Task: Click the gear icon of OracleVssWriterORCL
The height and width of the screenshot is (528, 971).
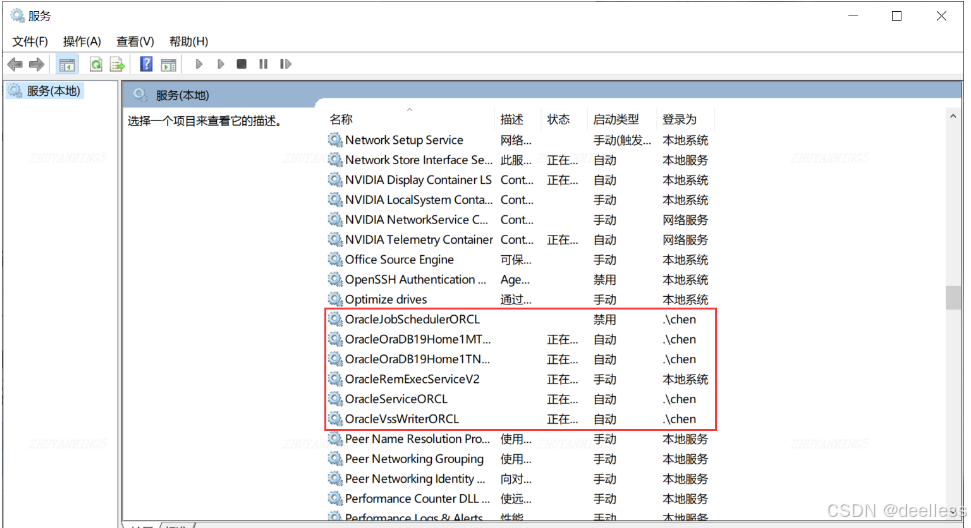Action: coord(335,418)
